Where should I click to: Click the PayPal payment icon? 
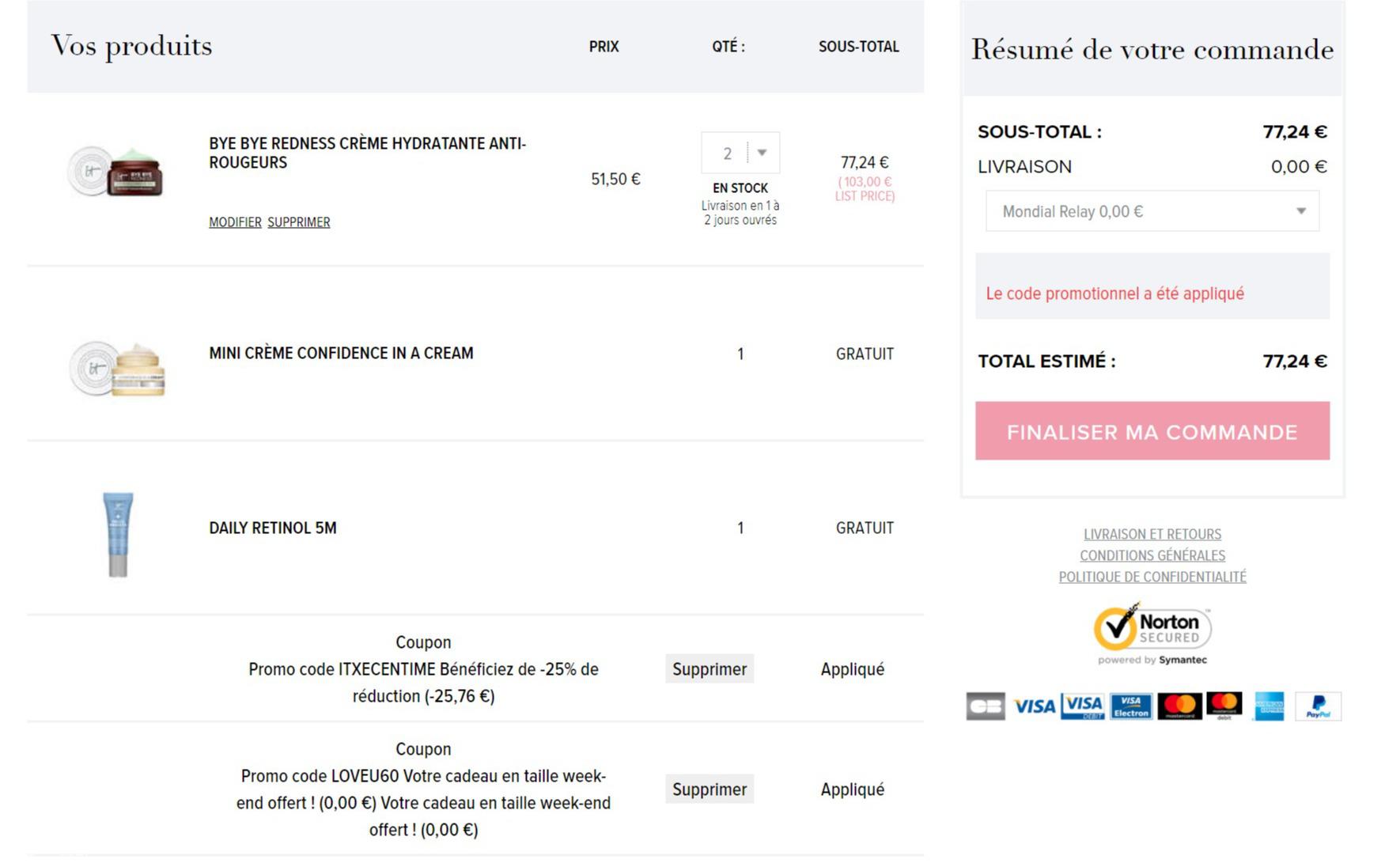pos(1318,706)
